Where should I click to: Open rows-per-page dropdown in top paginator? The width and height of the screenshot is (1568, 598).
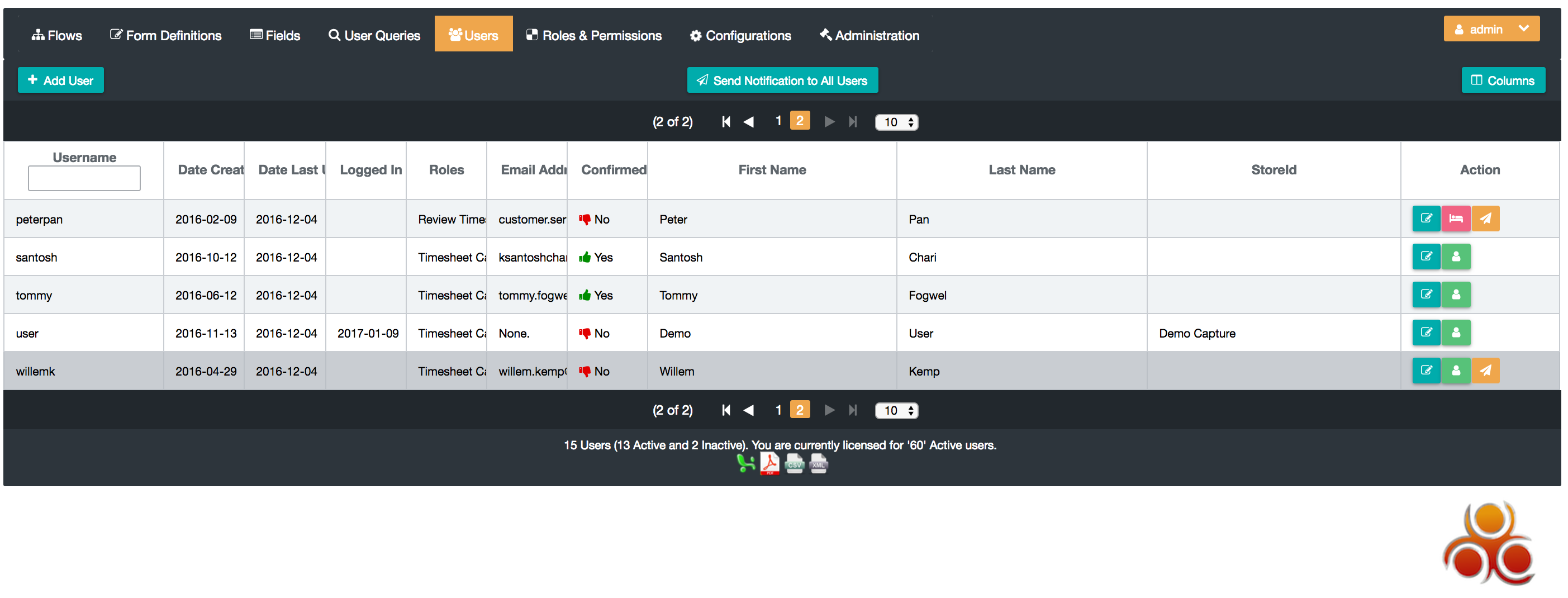point(896,122)
